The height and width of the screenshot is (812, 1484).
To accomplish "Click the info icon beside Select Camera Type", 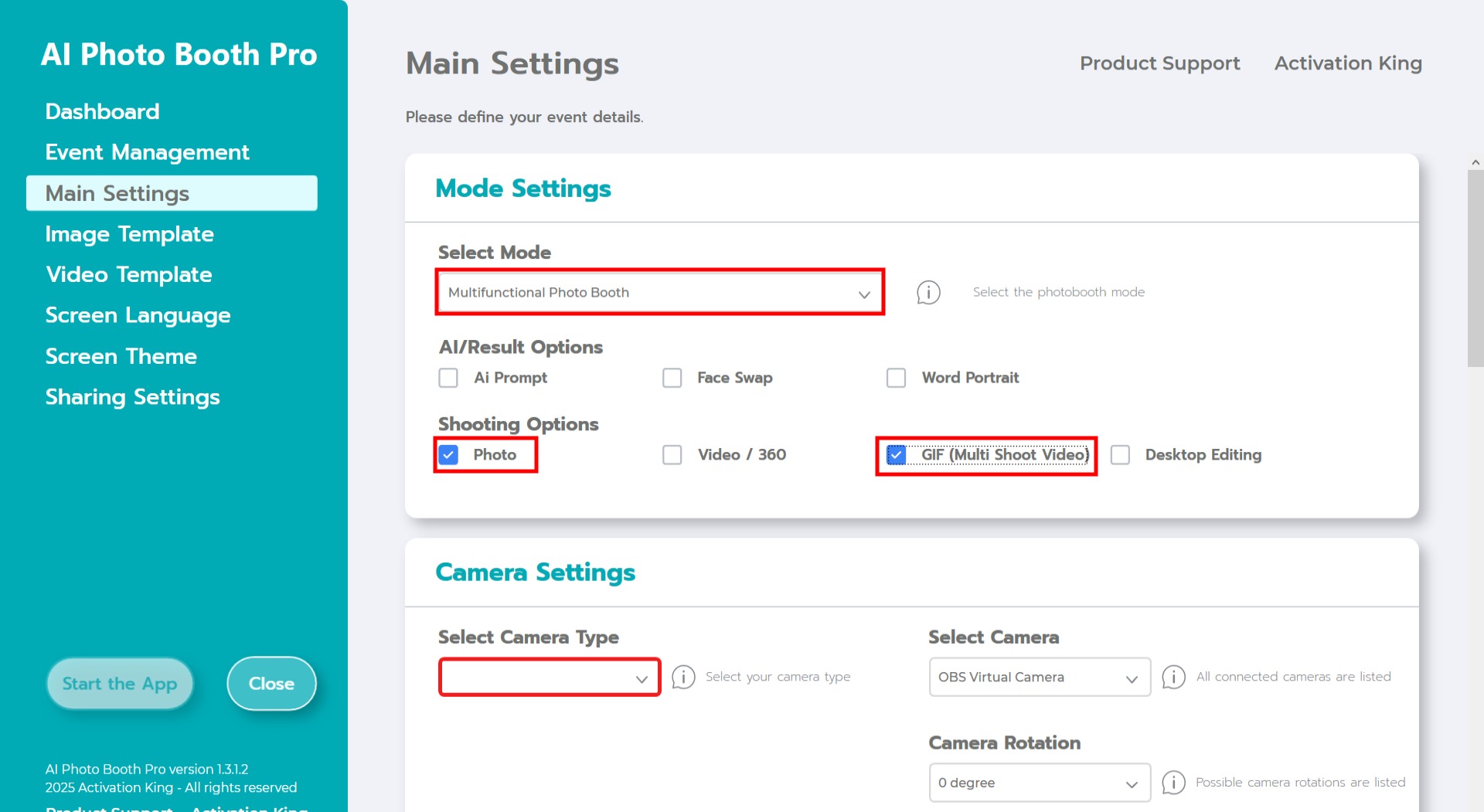I will click(683, 677).
